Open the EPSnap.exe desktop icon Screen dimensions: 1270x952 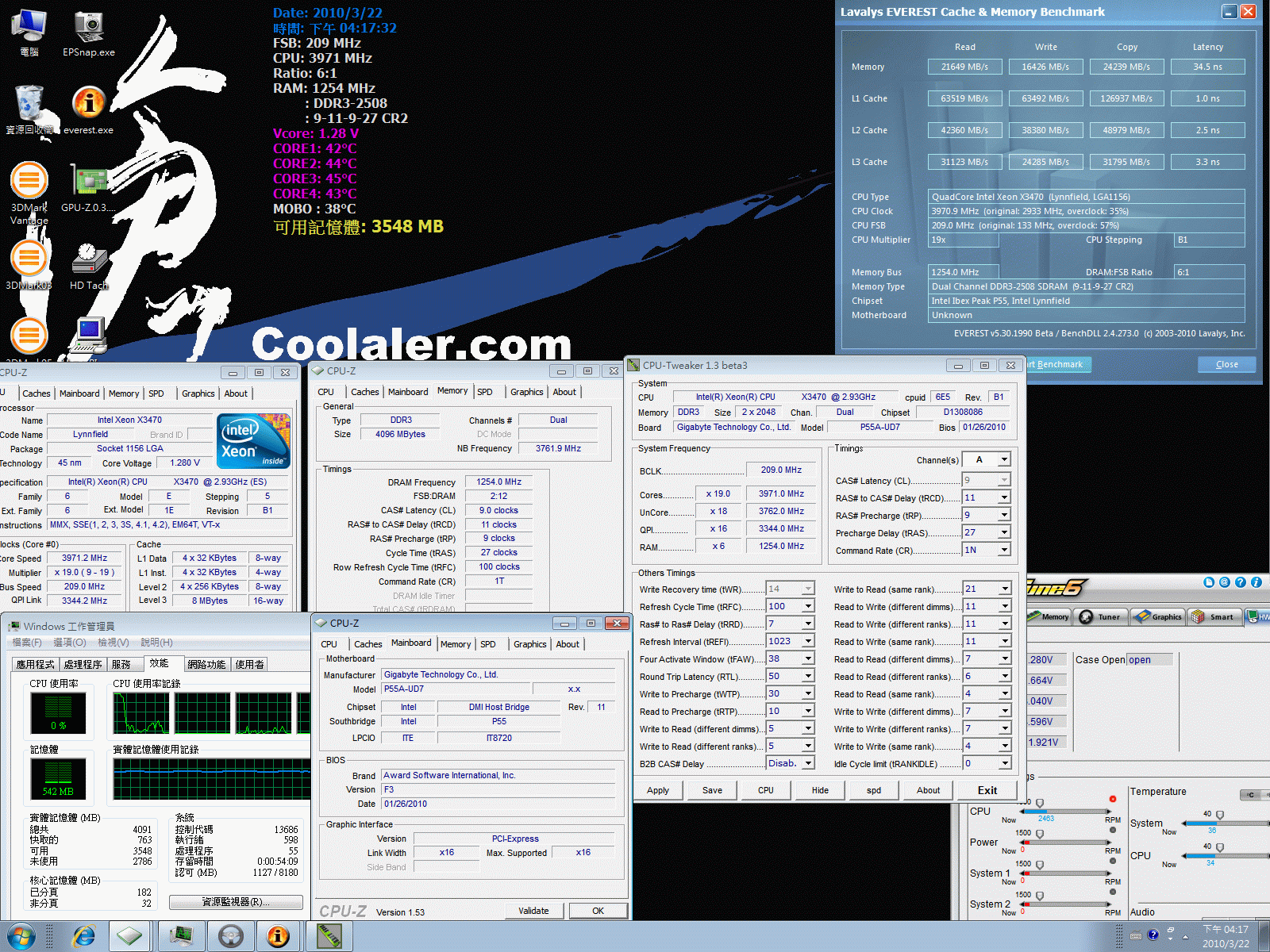point(89,34)
